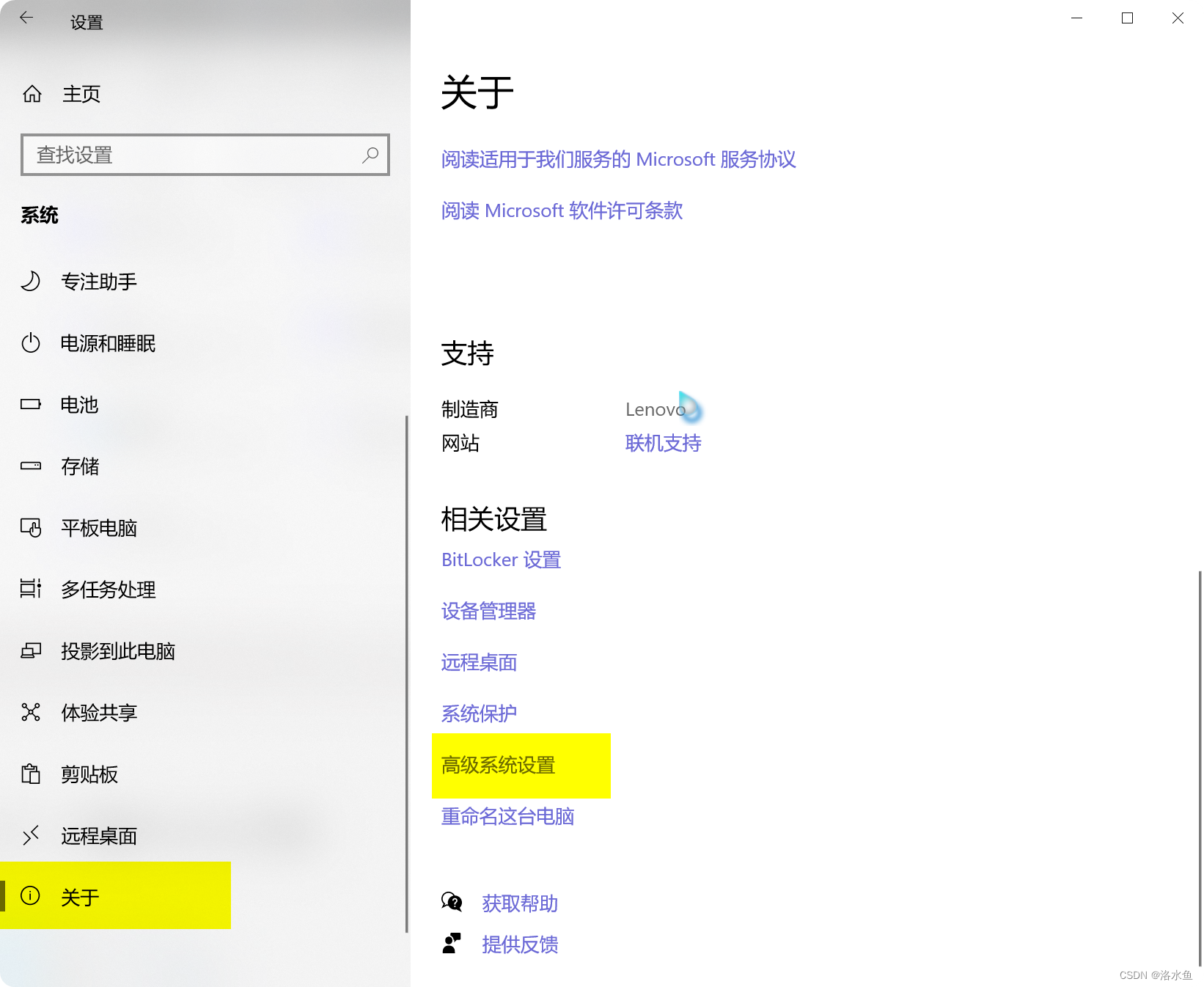
Task: Select the 多任务处理 multitasking icon
Action: [31, 589]
